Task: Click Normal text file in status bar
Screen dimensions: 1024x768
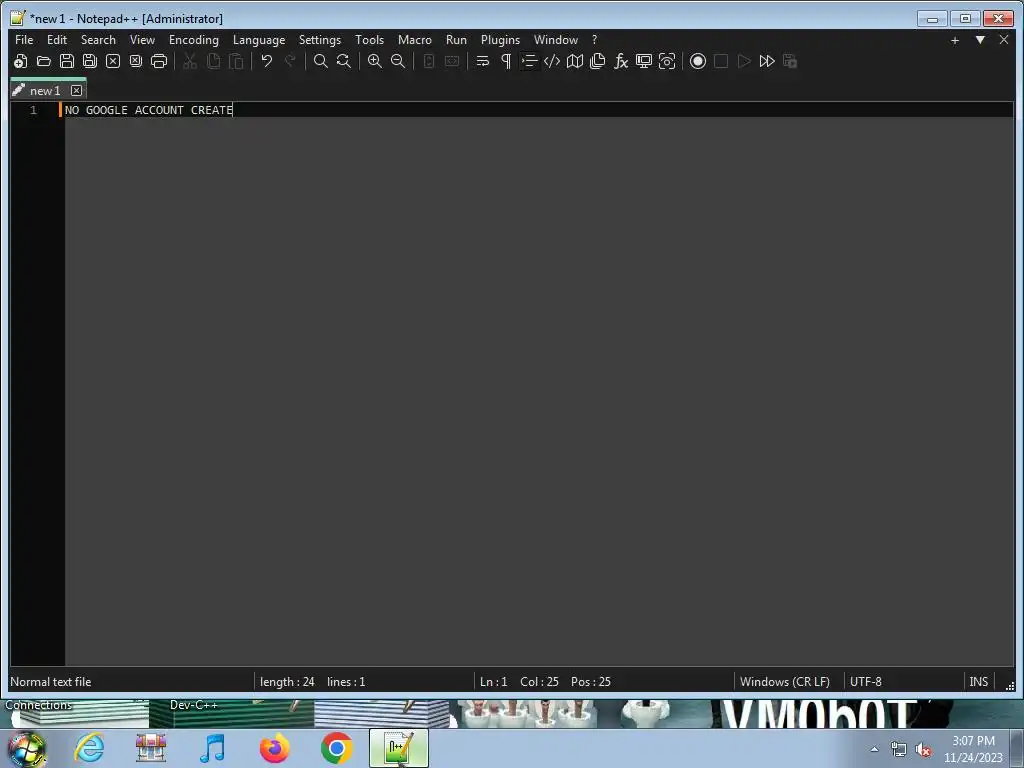Action: pos(51,682)
